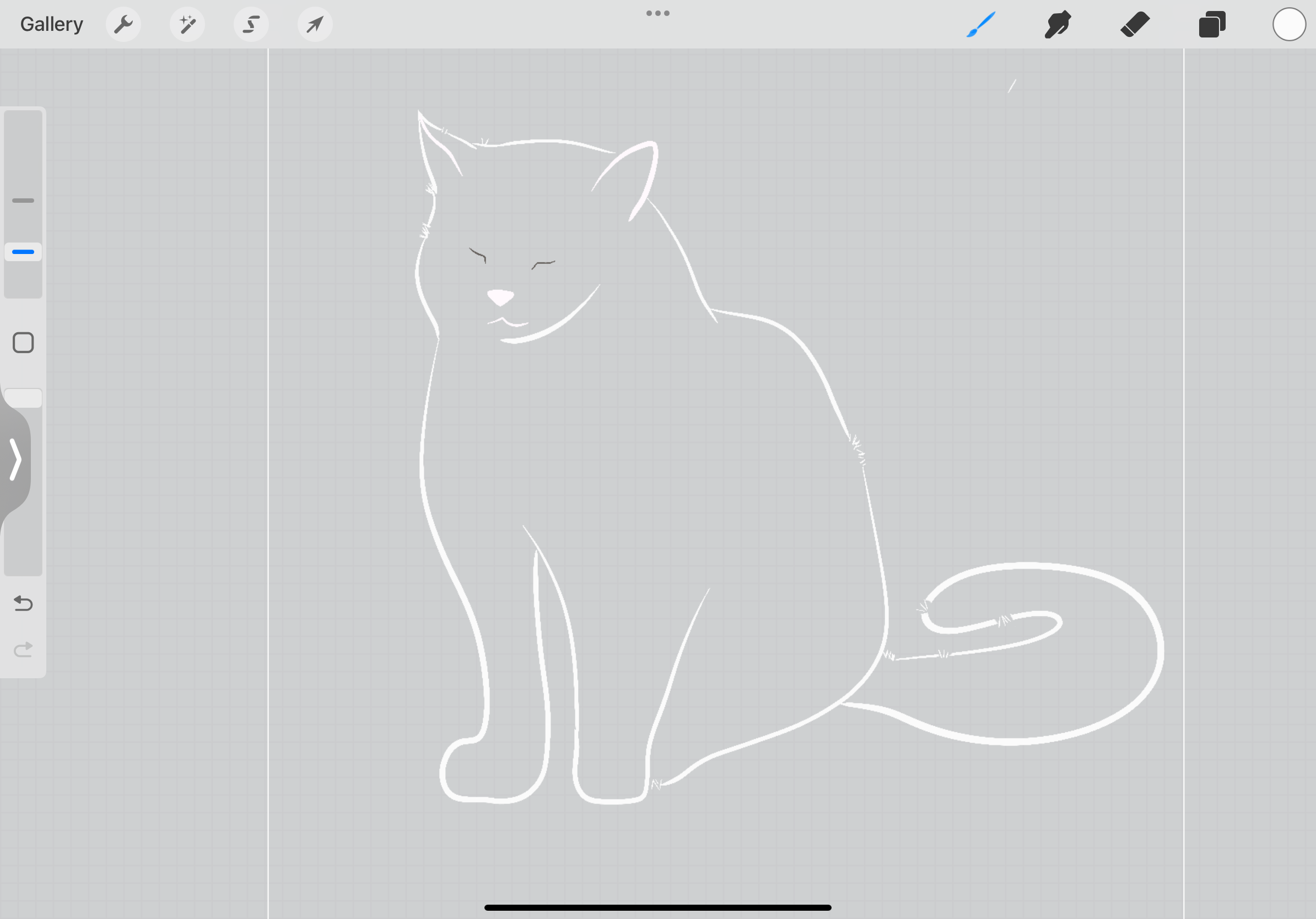Open the white color picker circle
This screenshot has width=1316, height=919.
[1289, 24]
